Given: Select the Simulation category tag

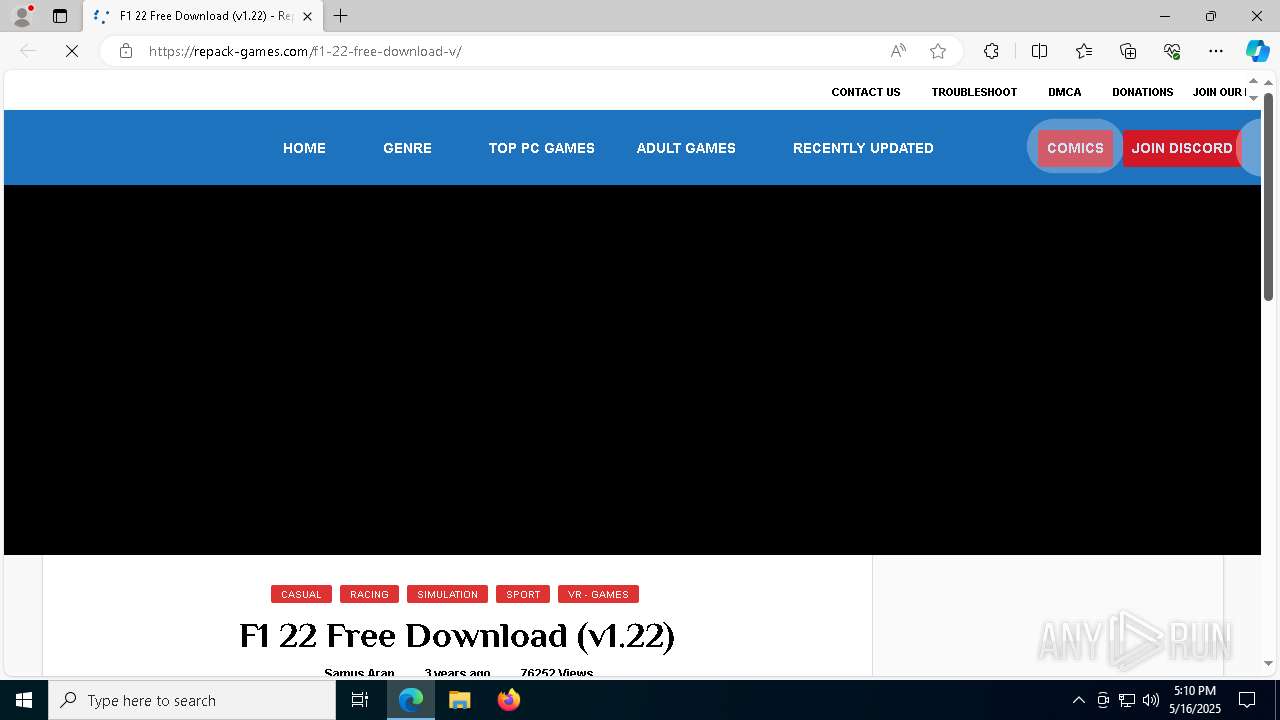Looking at the screenshot, I should click(447, 594).
